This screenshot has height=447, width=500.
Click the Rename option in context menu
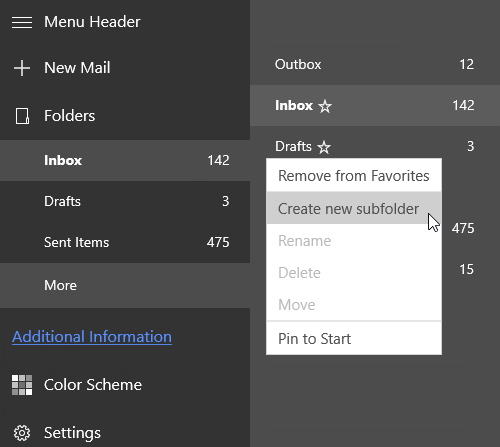pos(354,241)
